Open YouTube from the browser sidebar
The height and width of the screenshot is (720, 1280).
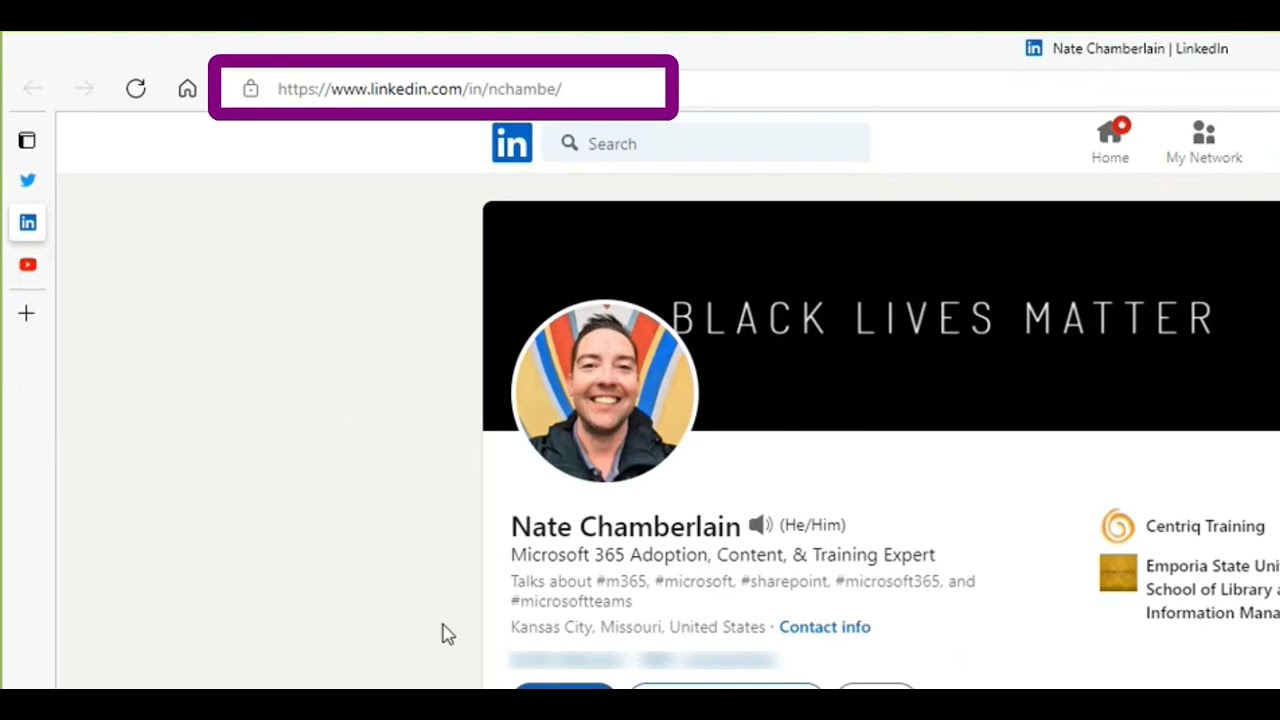[x=28, y=265]
